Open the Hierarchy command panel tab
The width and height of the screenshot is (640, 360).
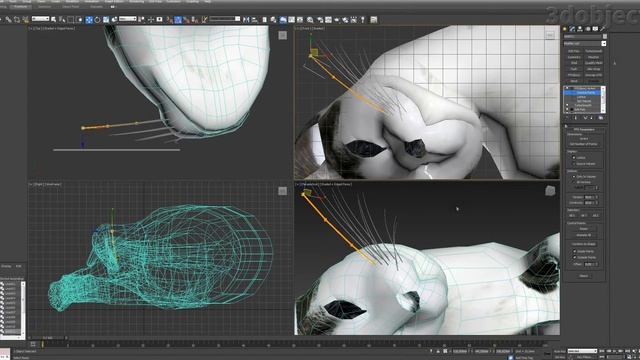point(580,29)
